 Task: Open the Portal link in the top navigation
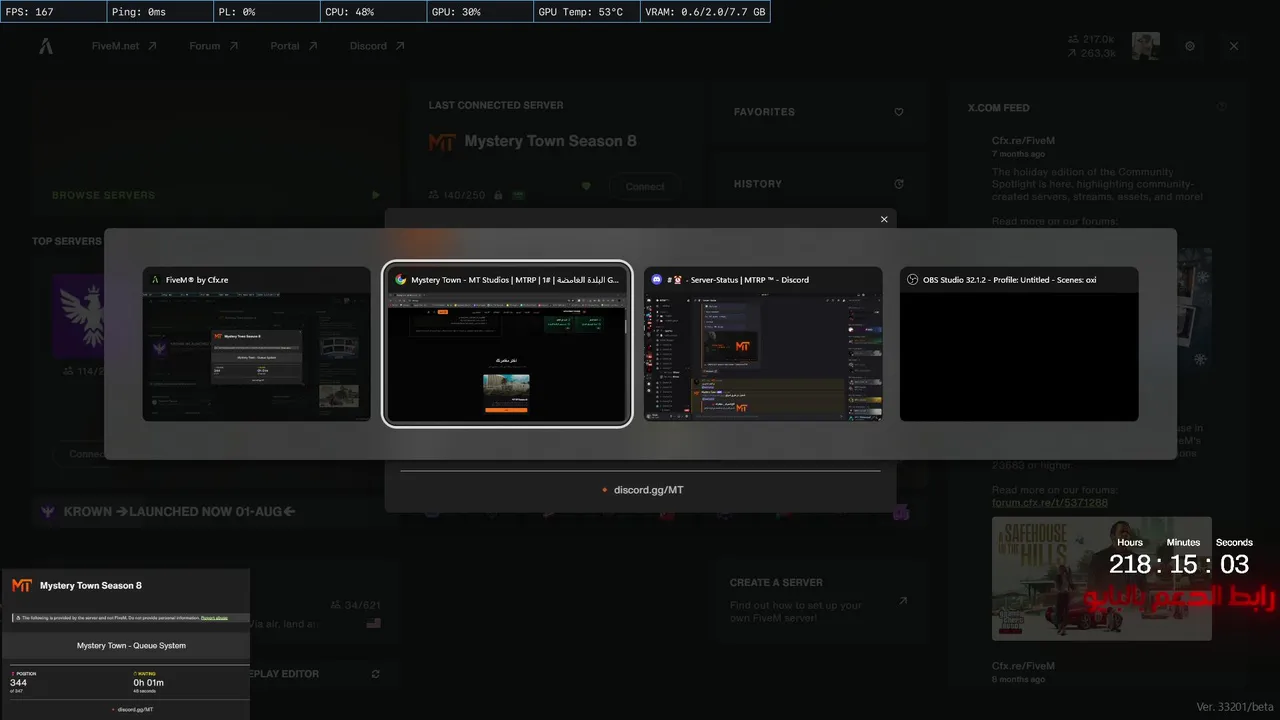click(294, 46)
